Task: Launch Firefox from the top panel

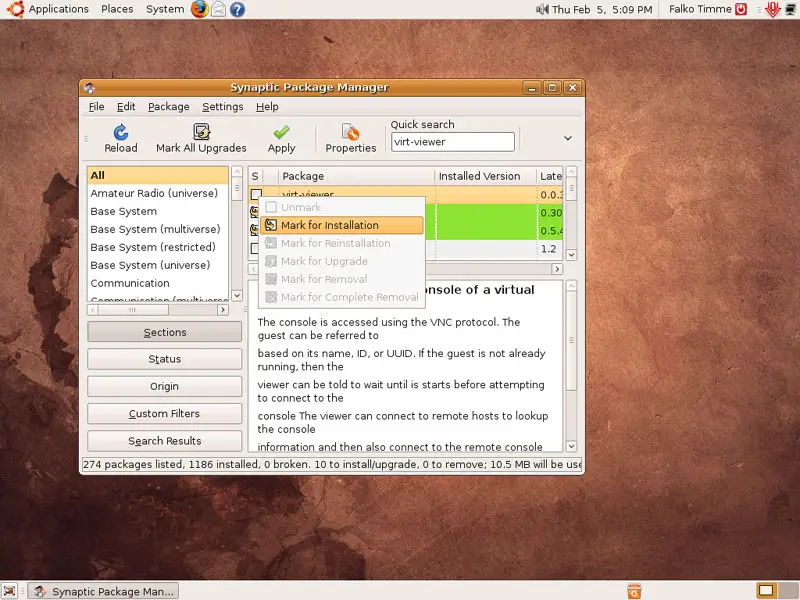Action: (199, 9)
